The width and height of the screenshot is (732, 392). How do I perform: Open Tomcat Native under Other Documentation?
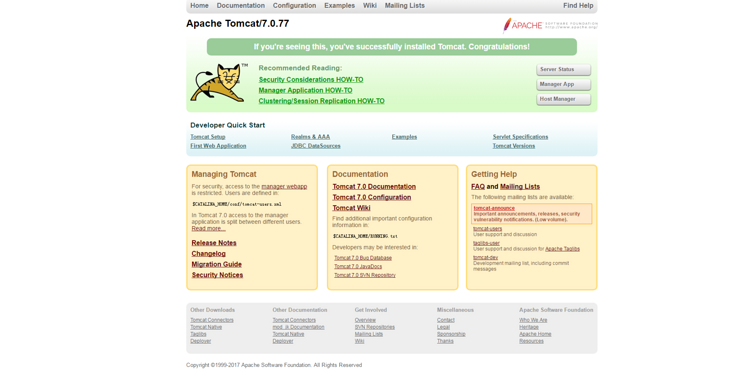point(288,334)
